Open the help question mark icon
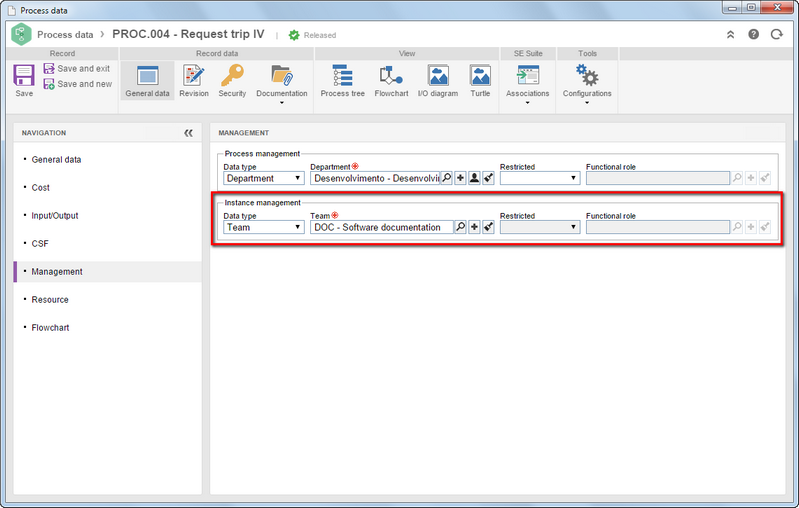The height and width of the screenshot is (508, 799). click(x=754, y=34)
